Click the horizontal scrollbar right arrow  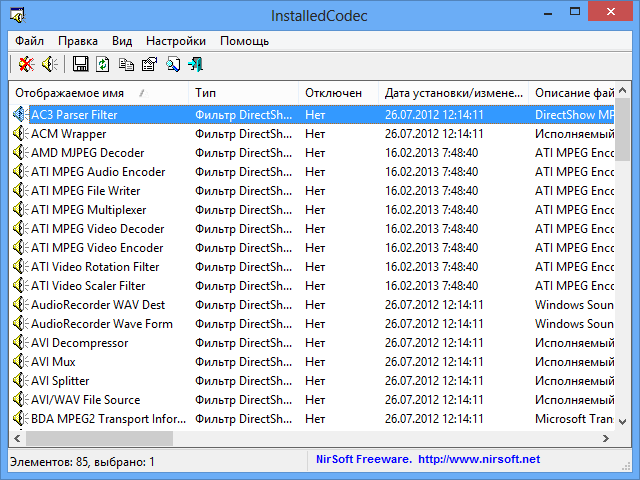(x=606, y=439)
